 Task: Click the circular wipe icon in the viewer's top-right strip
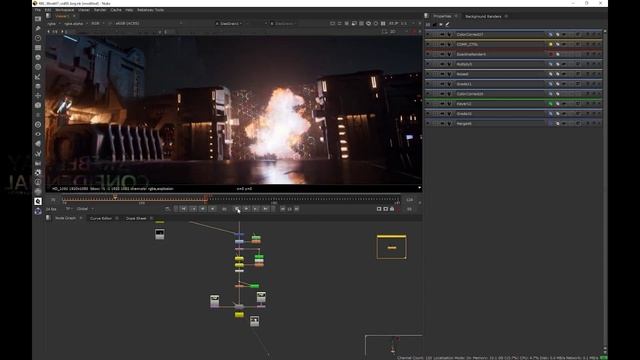(x=369, y=24)
